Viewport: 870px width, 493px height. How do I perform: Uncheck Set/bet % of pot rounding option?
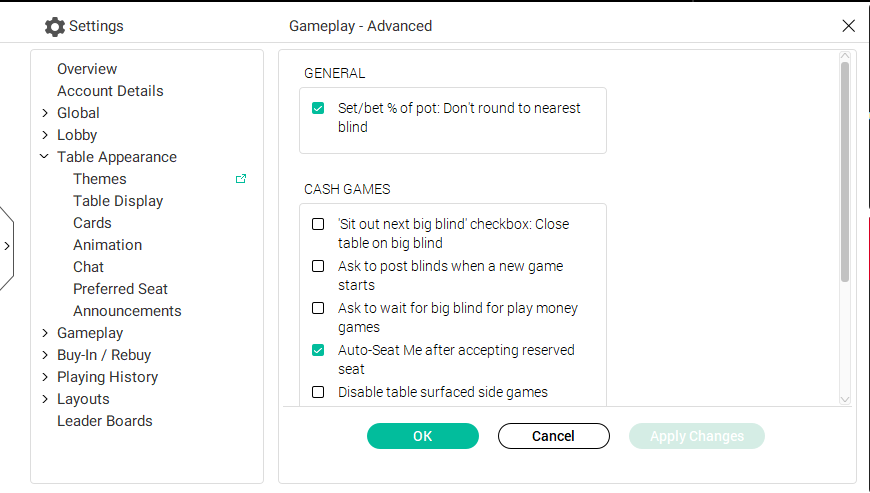[318, 108]
